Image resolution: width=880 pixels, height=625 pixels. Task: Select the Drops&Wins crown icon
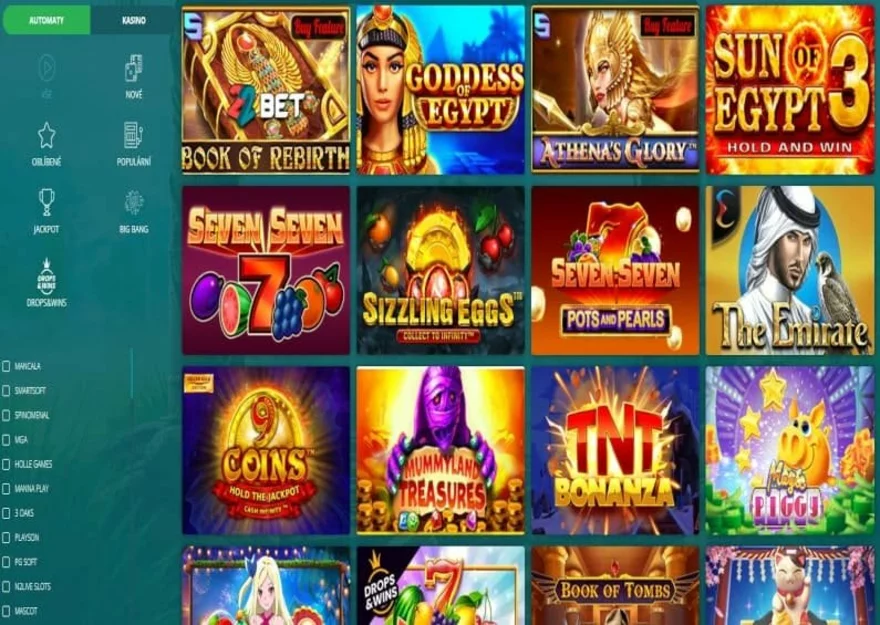46,277
